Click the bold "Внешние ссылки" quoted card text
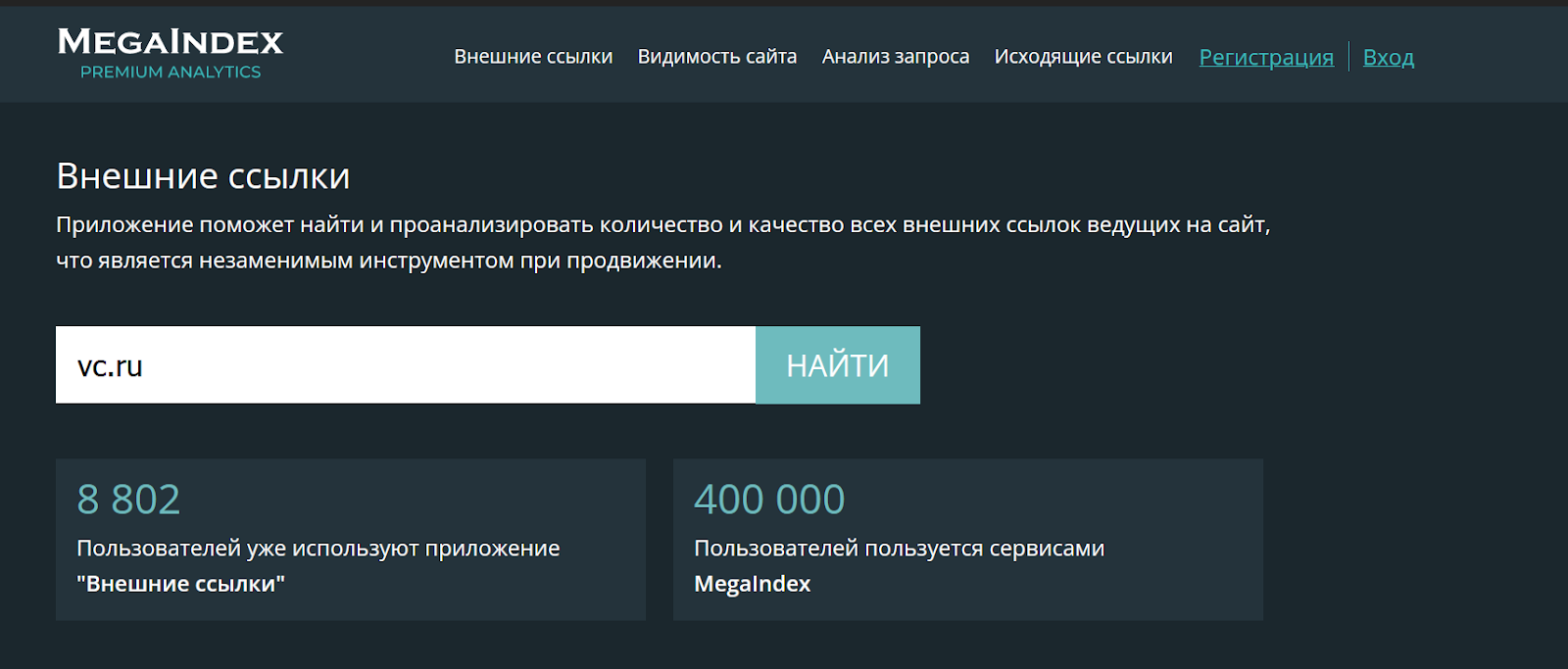 point(181,584)
